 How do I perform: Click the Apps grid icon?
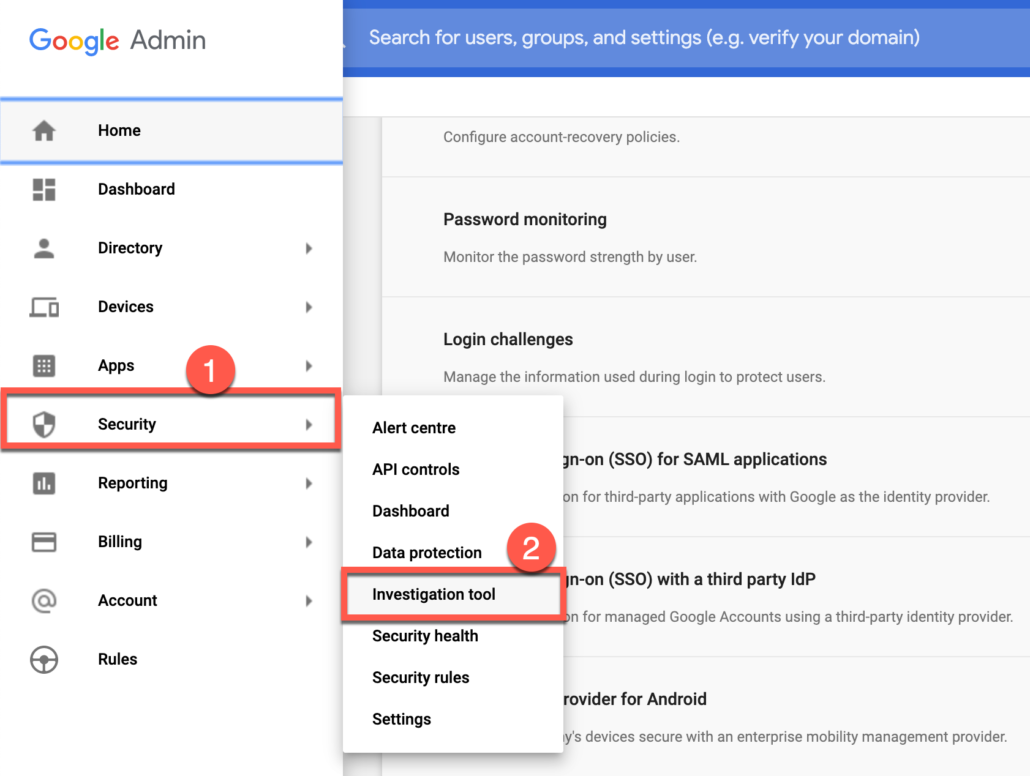tap(44, 365)
